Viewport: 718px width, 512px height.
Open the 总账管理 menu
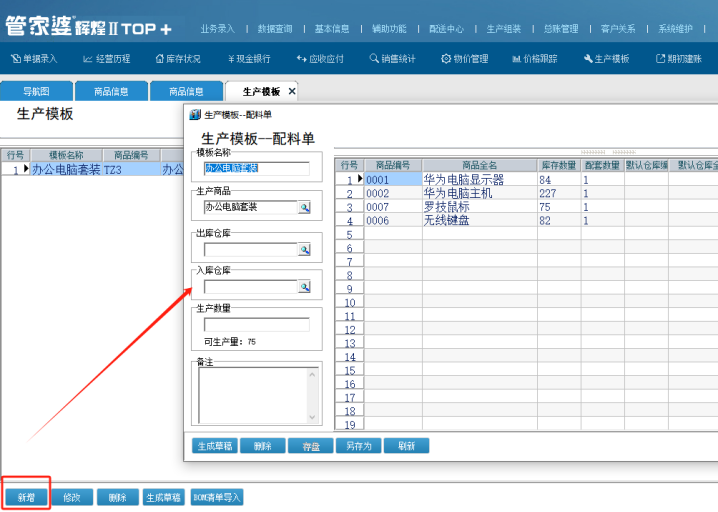561,29
